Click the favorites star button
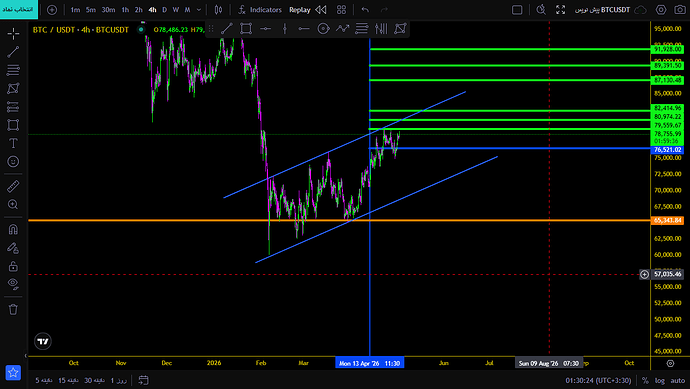690x389 pixels. point(13,373)
